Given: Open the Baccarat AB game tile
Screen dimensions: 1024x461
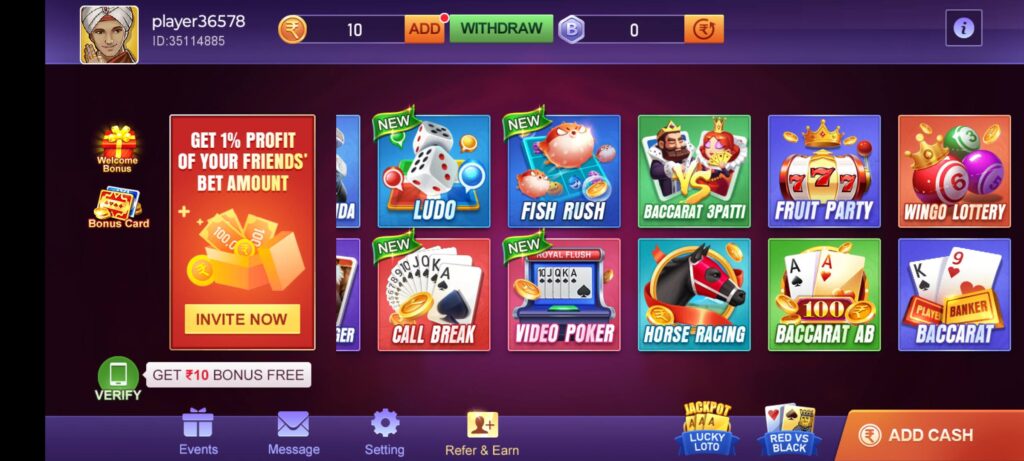Looking at the screenshot, I should point(824,294).
